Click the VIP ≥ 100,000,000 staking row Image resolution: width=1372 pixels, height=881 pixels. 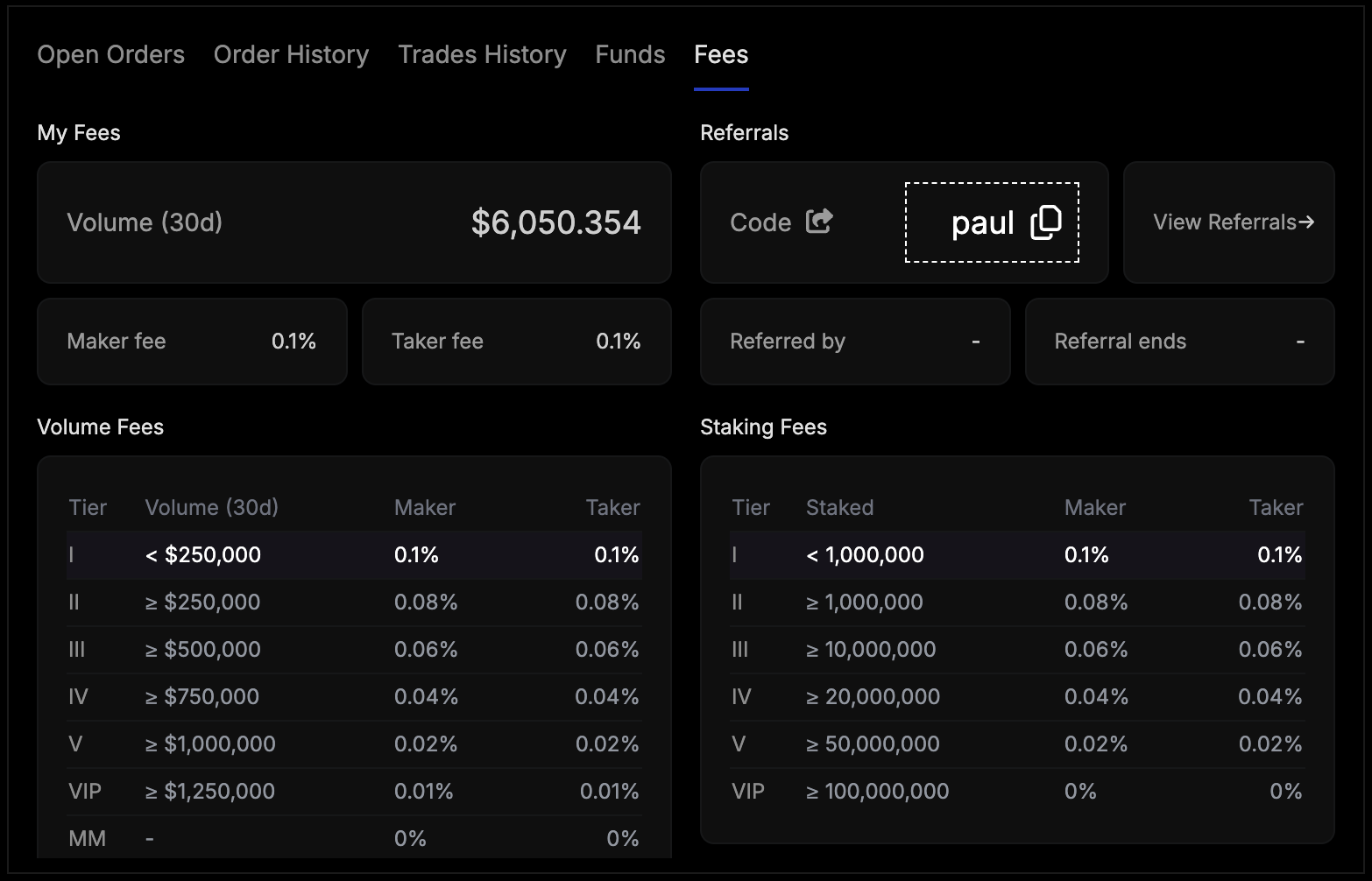1016,792
